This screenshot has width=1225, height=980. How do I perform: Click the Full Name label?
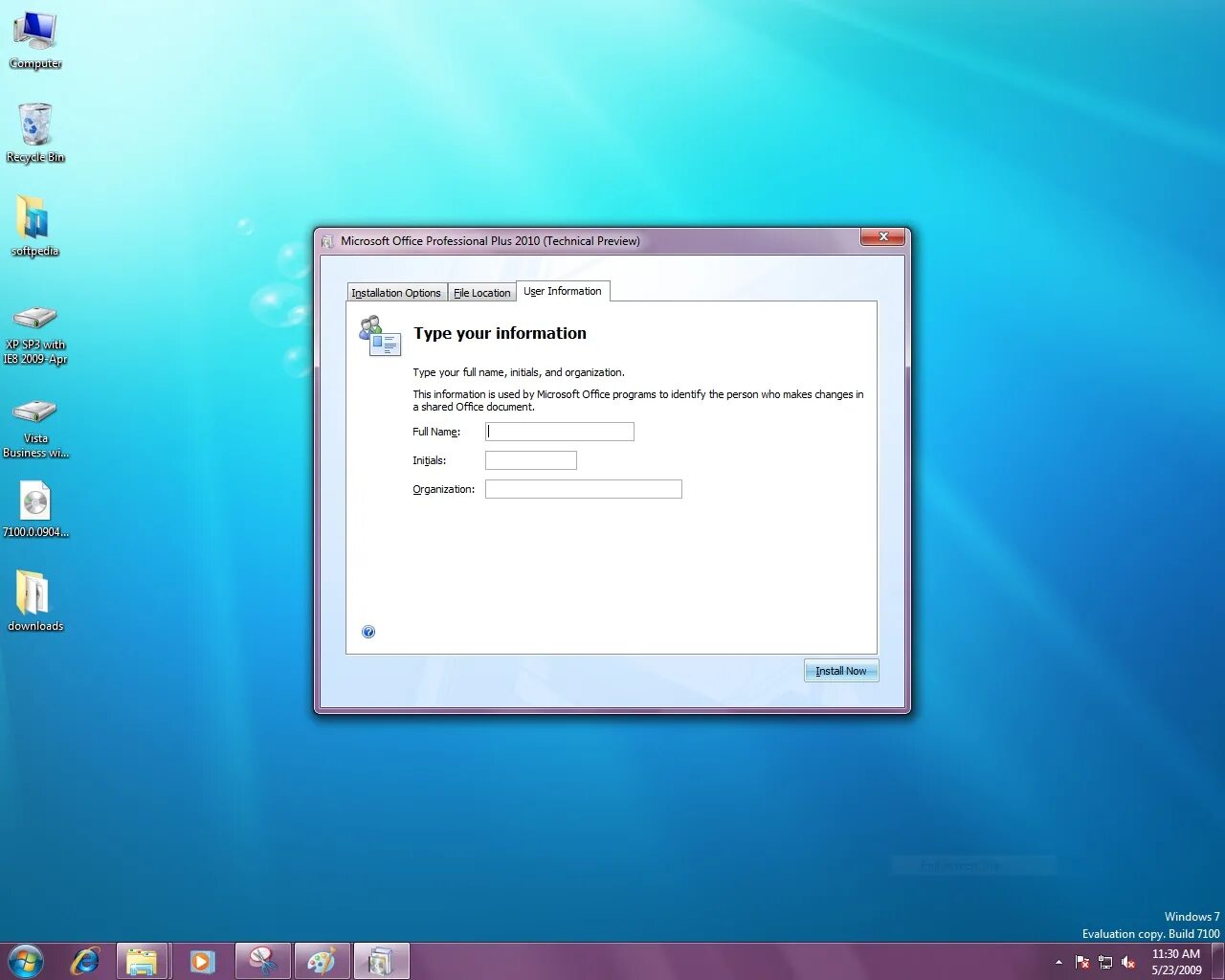(x=436, y=432)
